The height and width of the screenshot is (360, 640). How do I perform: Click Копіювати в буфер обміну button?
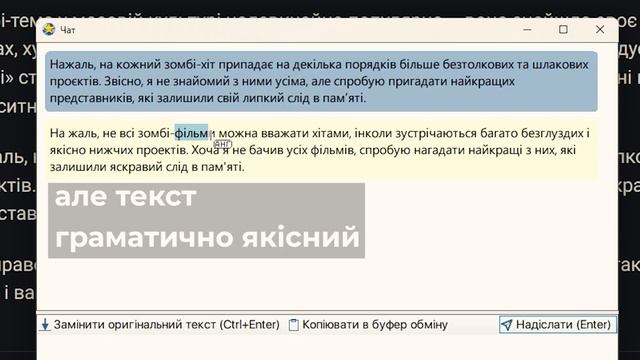(x=368, y=324)
